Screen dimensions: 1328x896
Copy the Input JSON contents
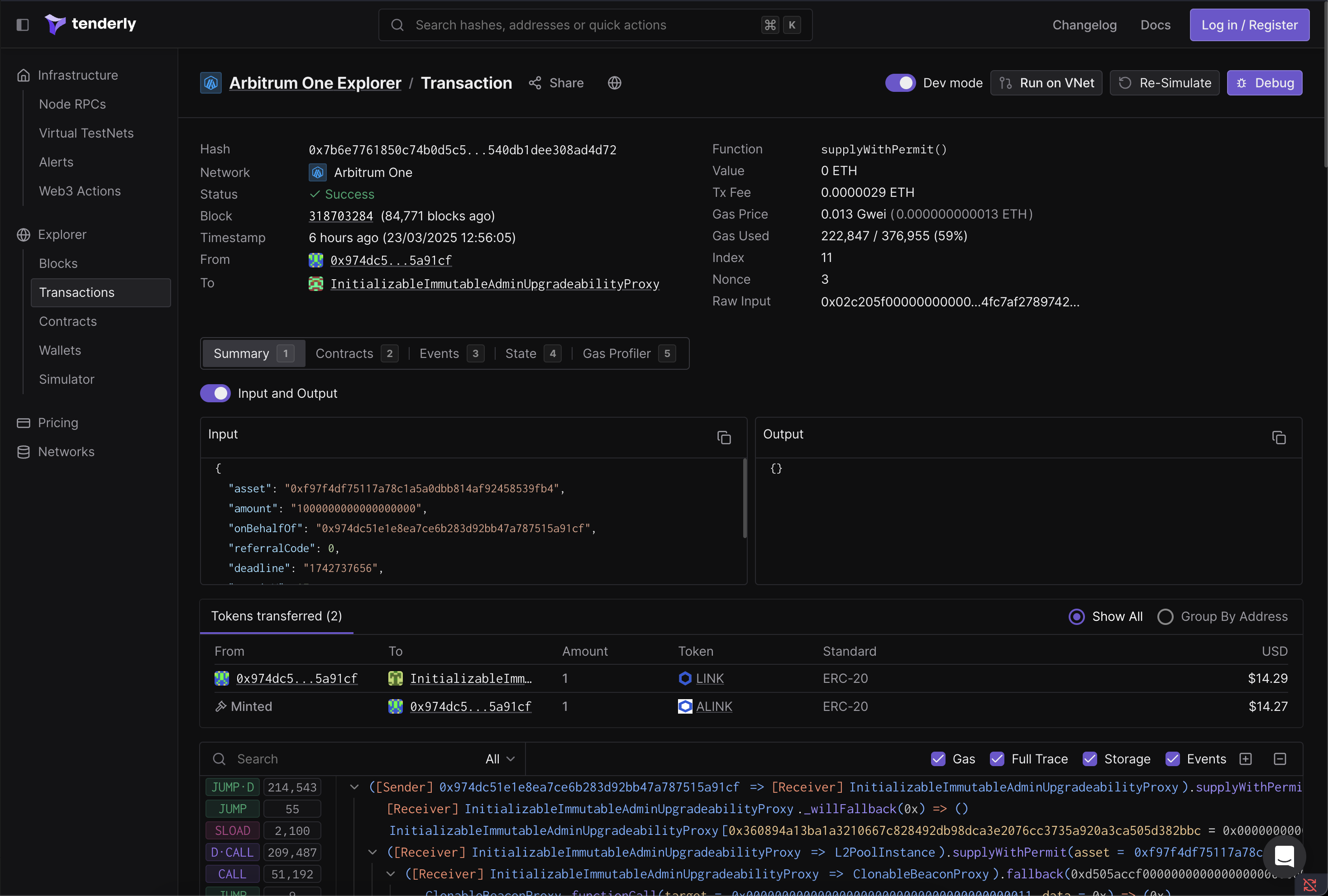(723, 438)
